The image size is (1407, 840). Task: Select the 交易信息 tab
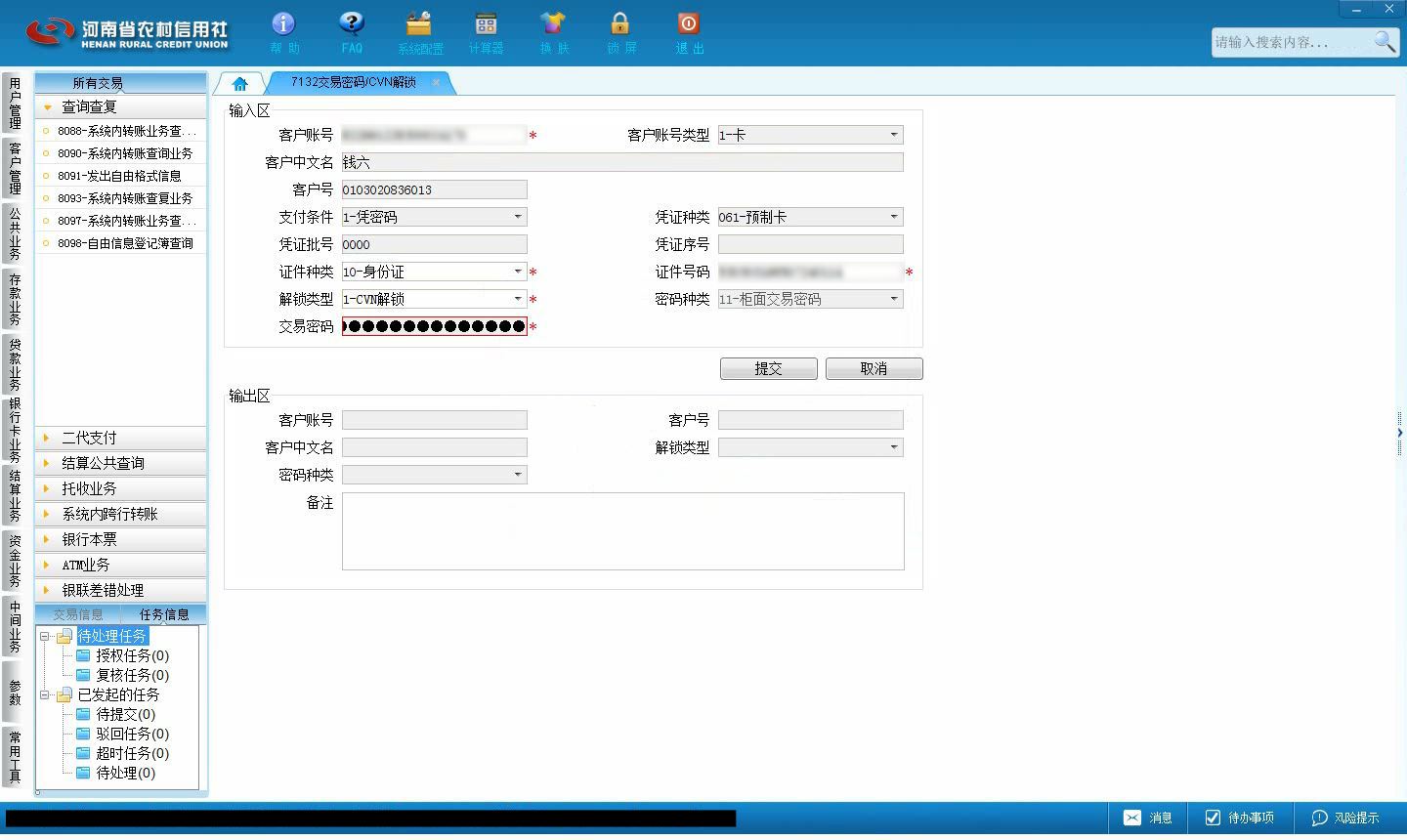point(78,614)
